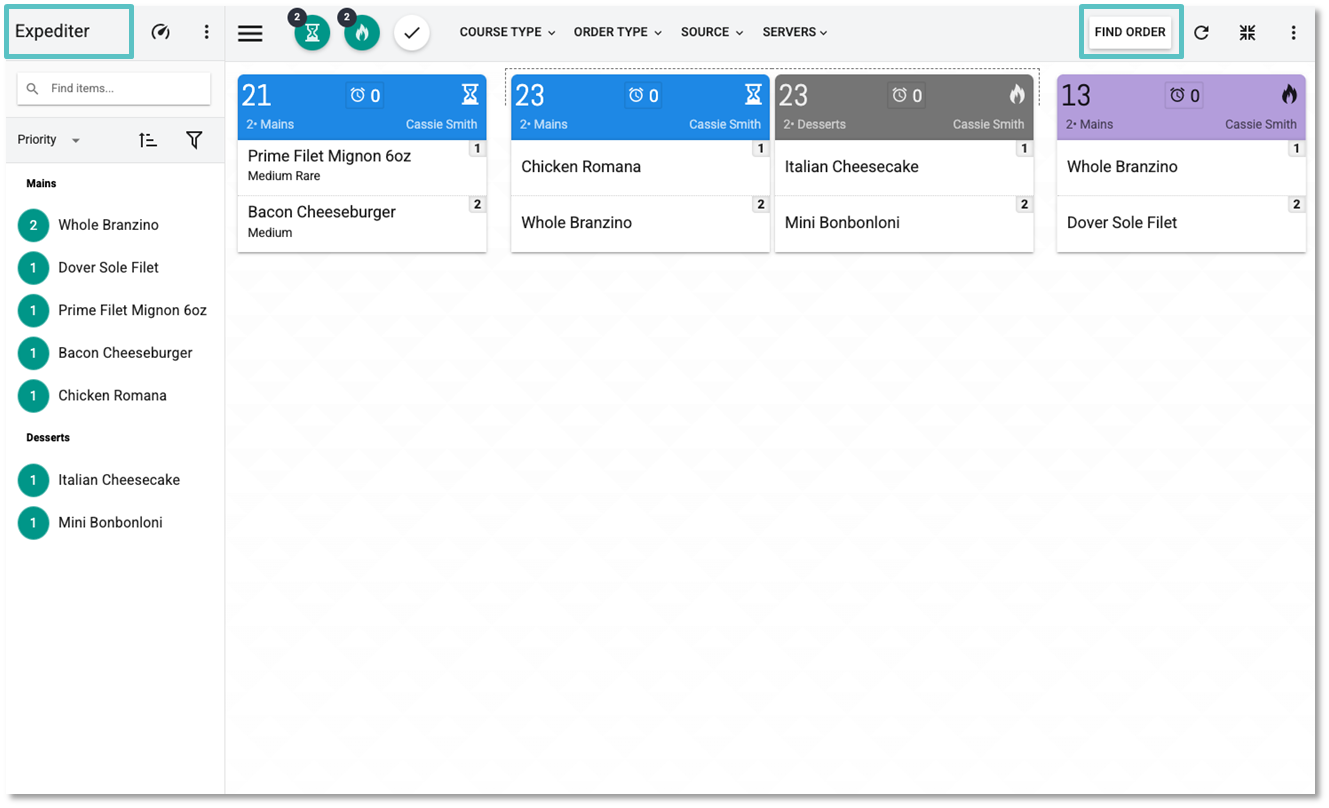
Task: Click the three-dot menu next to Expediter
Action: (206, 32)
